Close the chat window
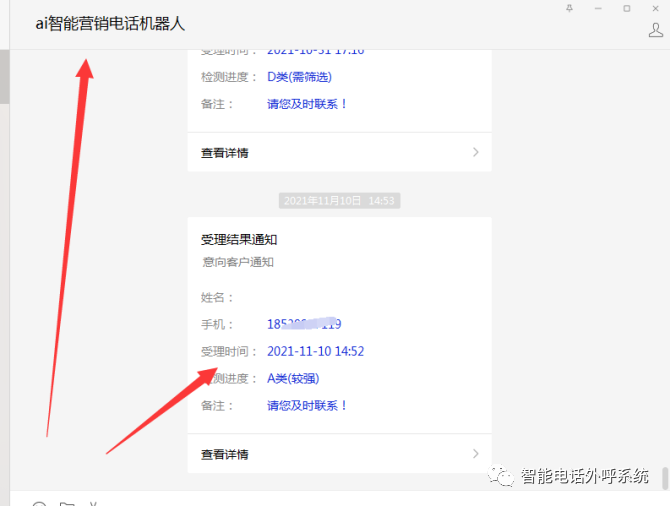Screen dimensions: 670x506 655,9
